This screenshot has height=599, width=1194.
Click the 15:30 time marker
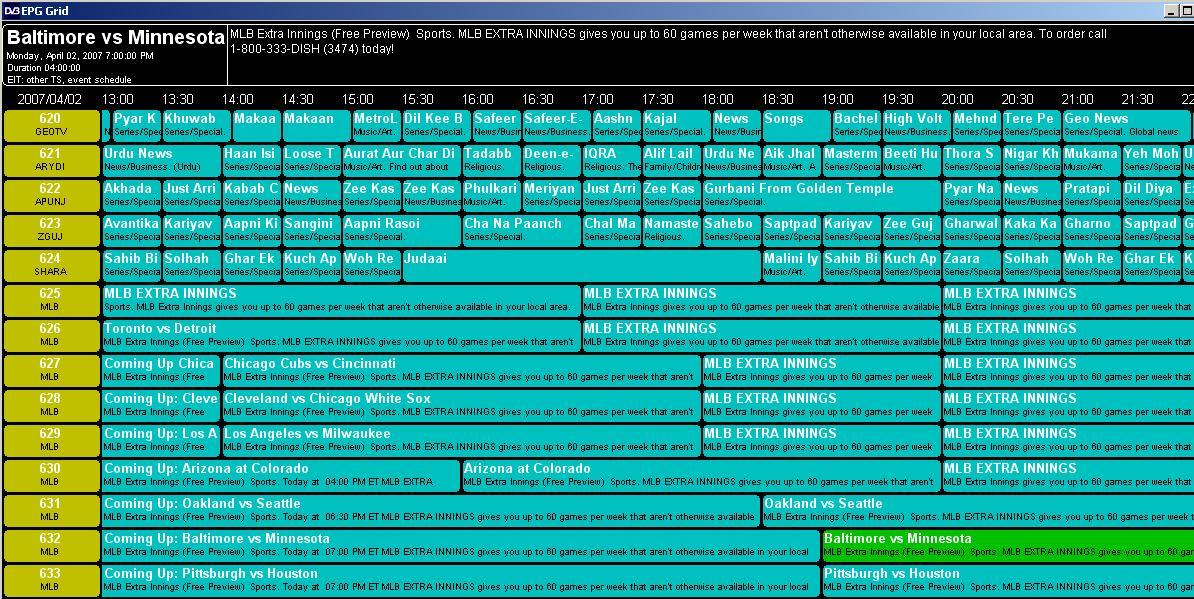point(417,99)
